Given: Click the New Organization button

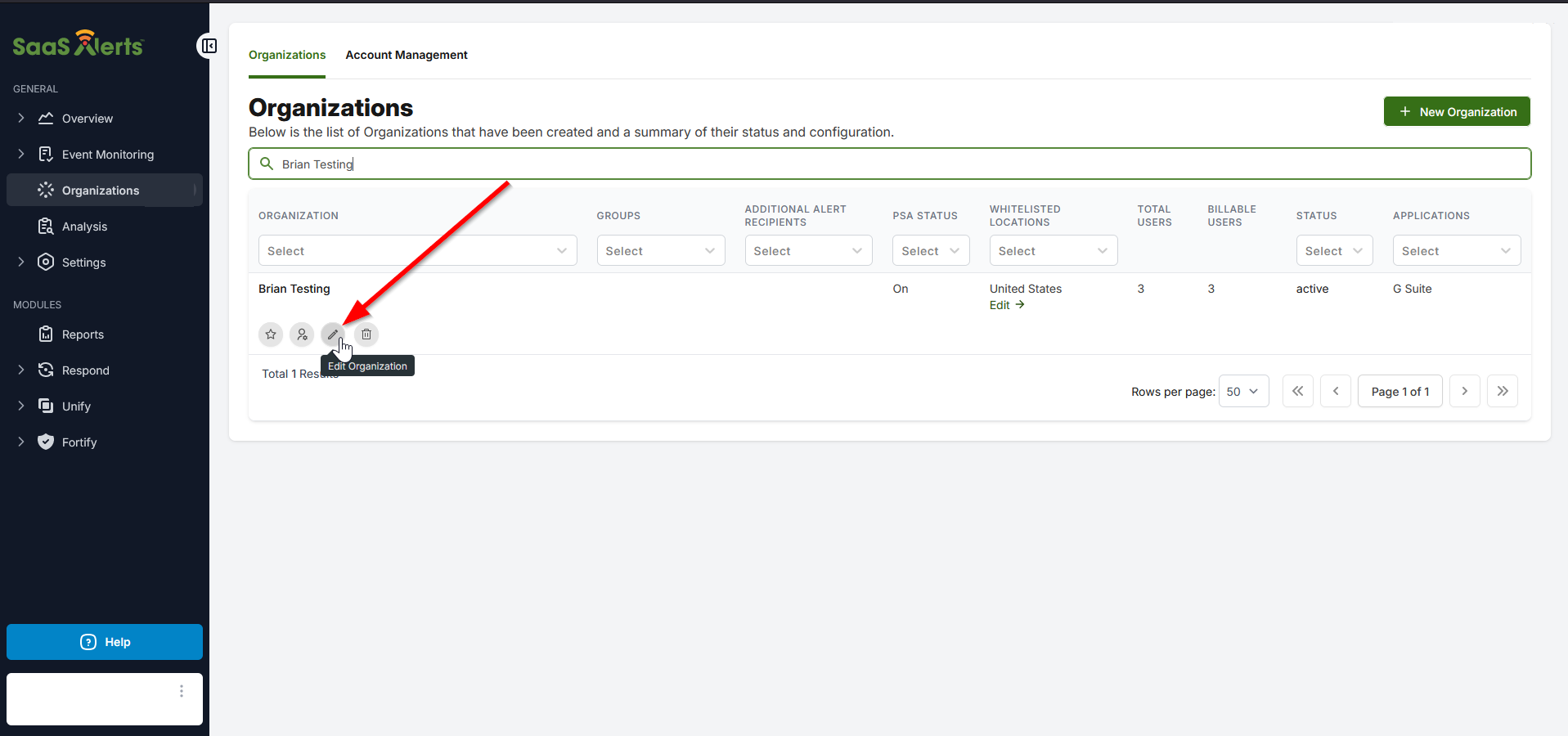Looking at the screenshot, I should tap(1456, 112).
